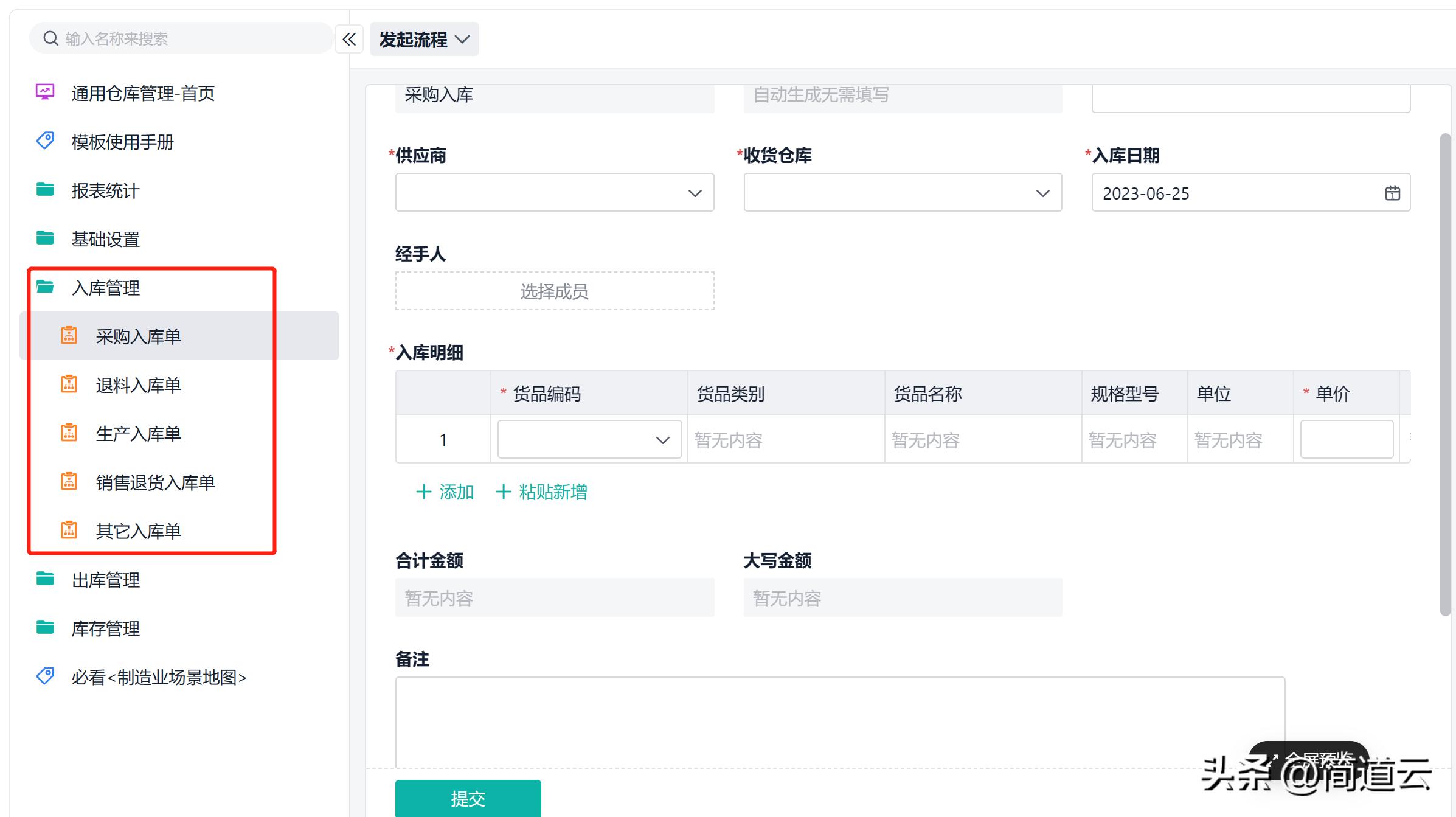
Task: Open the 收货仓库 dropdown
Action: (x=1041, y=193)
